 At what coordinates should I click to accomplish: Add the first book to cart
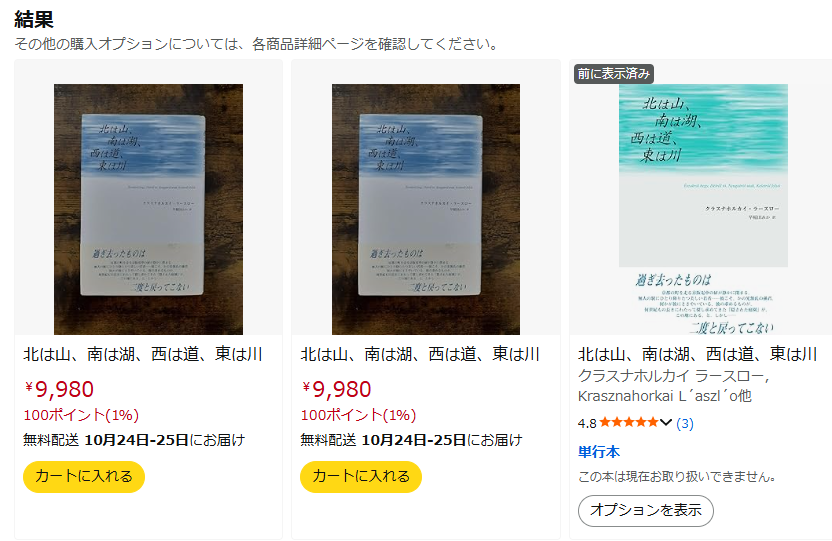click(x=84, y=476)
